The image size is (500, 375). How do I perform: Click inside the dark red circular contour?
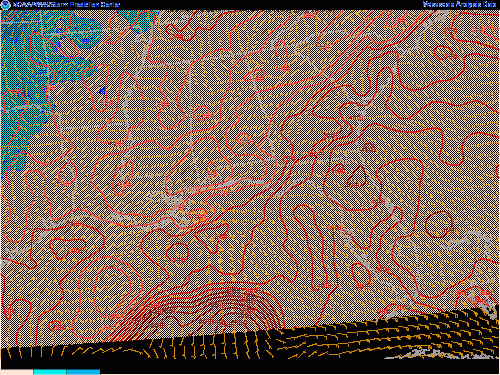pos(439,224)
